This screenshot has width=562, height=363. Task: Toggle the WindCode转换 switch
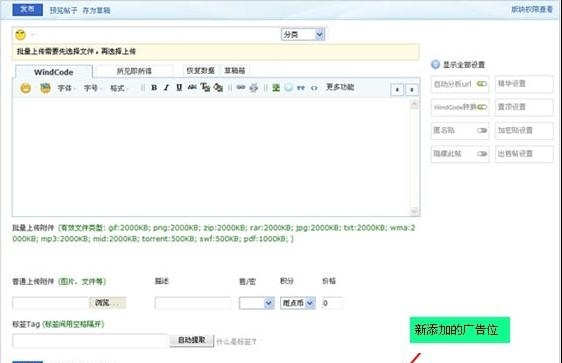[482, 107]
